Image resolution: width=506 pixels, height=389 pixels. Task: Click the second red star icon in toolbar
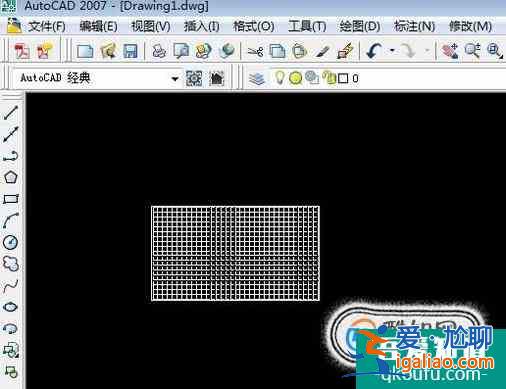tap(45, 51)
